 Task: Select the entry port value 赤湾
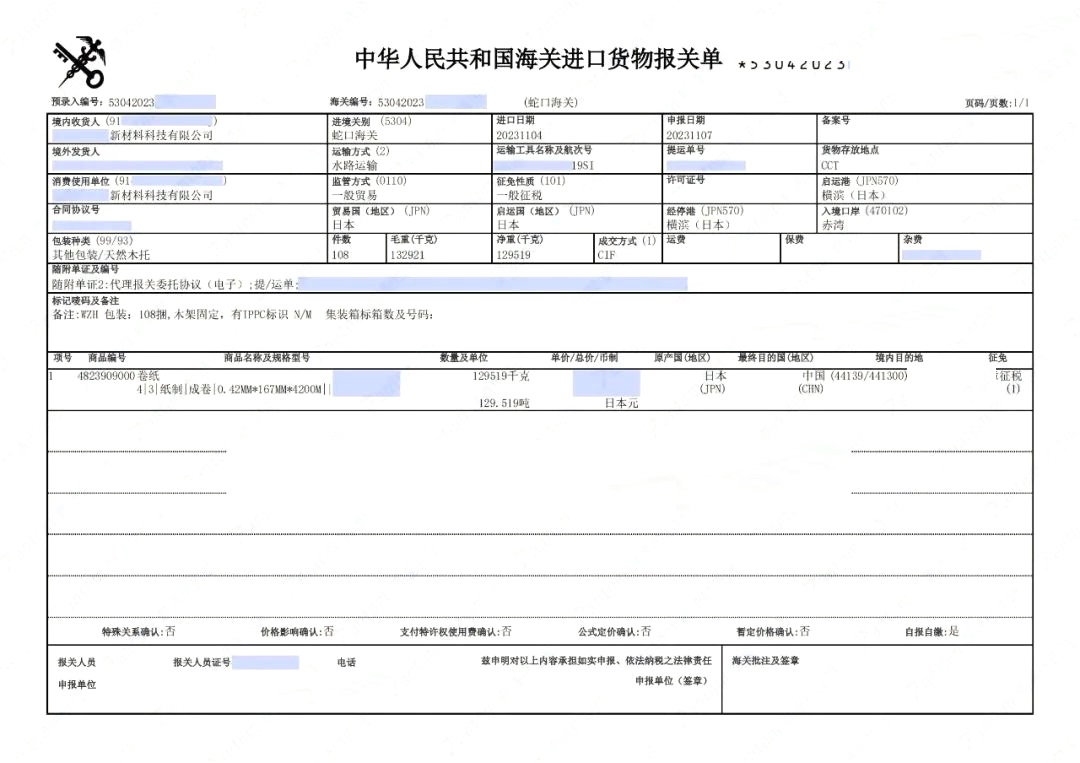tap(833, 225)
